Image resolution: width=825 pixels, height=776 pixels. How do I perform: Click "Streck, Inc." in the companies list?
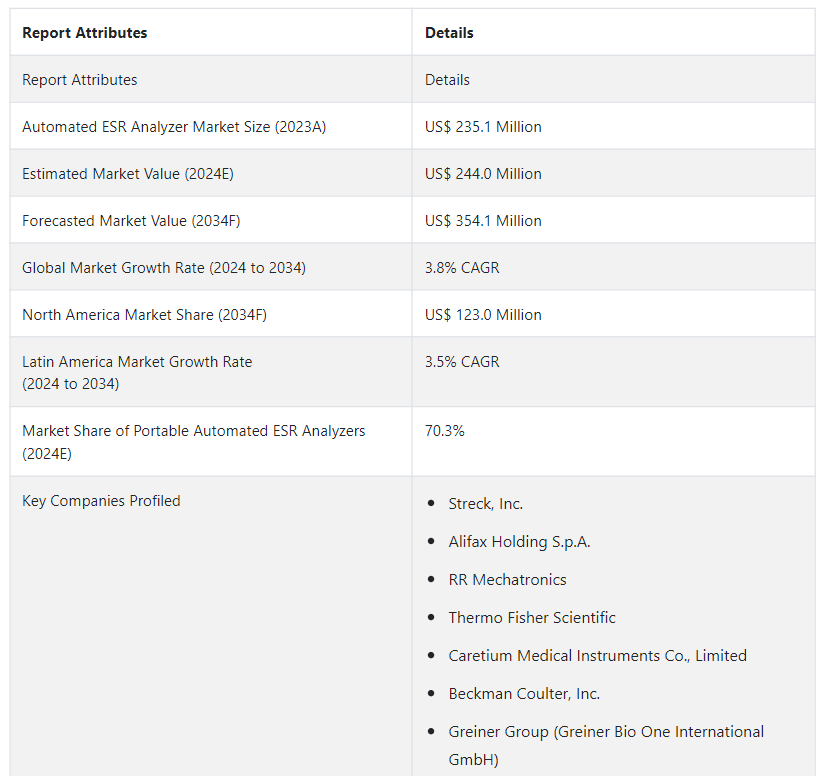coord(486,504)
